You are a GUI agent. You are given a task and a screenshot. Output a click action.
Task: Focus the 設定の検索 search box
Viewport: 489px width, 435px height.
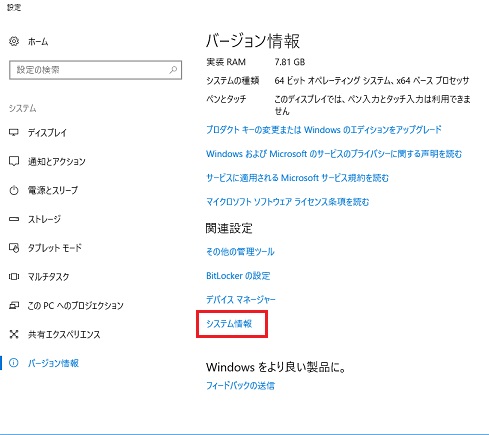click(x=95, y=70)
